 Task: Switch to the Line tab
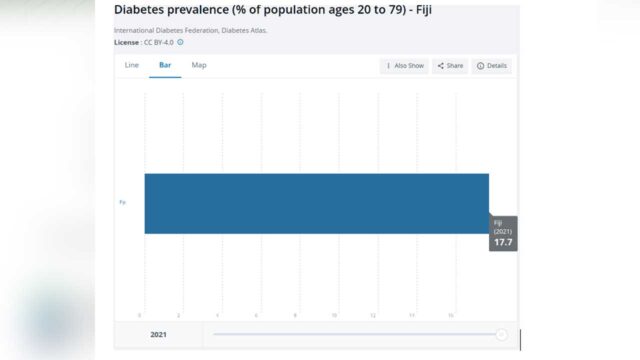[x=132, y=65]
